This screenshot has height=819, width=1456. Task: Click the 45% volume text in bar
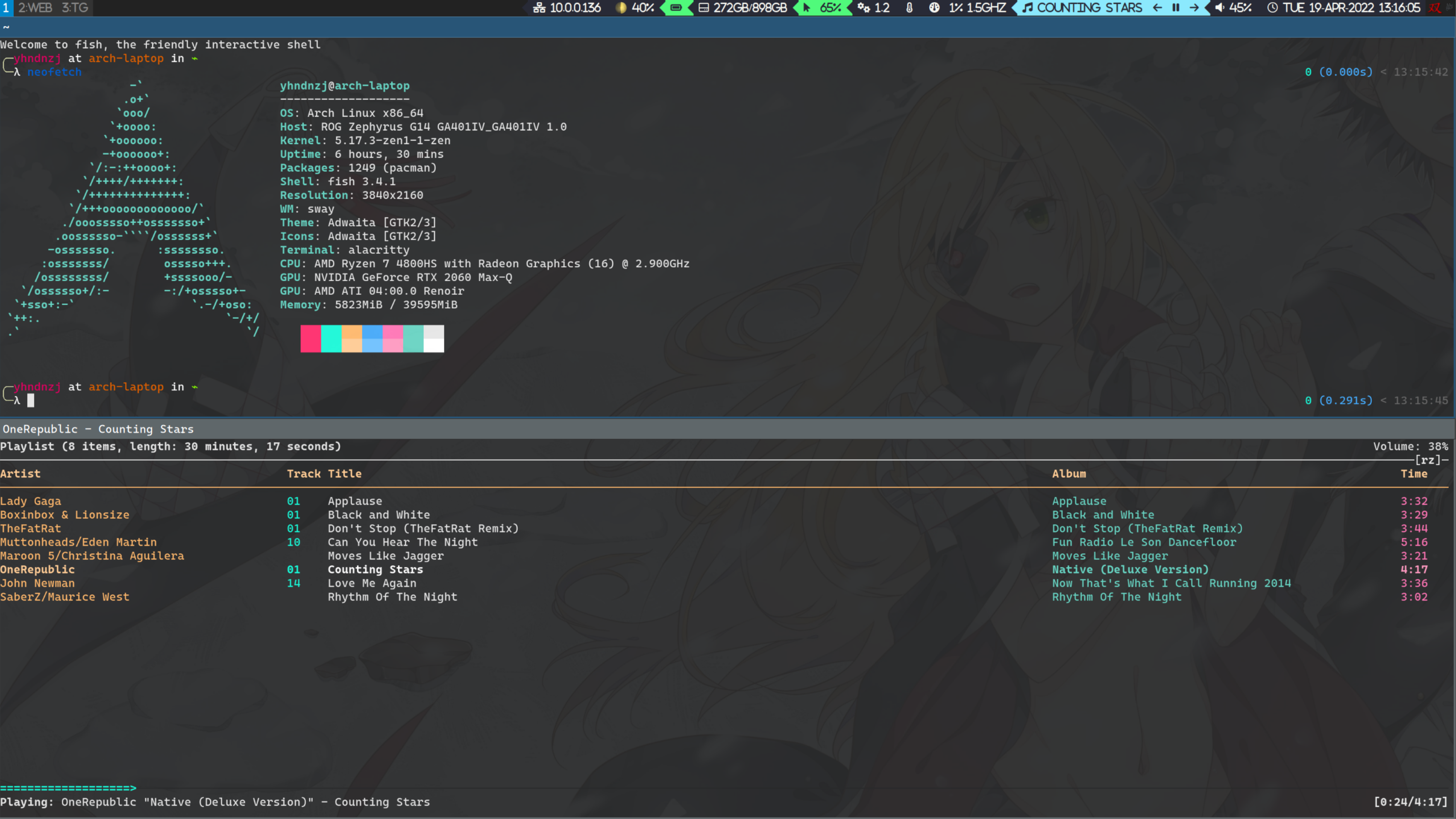click(1240, 8)
